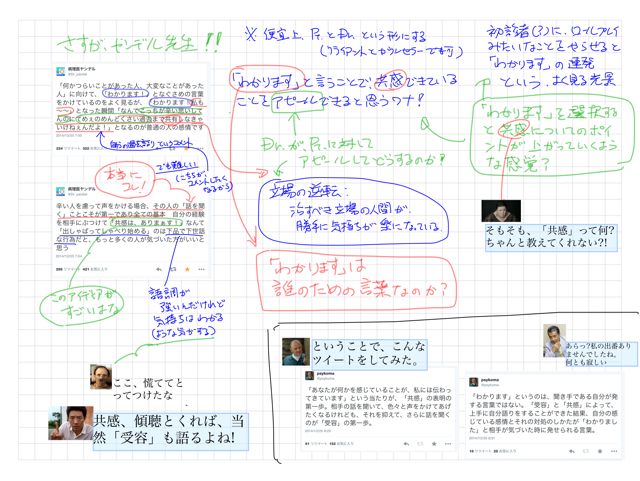Screen dimensions: 640x481
Task: Click the text box 共感、傾聴とくれば、当然「受容」も語るよね!
Action: 171,432
